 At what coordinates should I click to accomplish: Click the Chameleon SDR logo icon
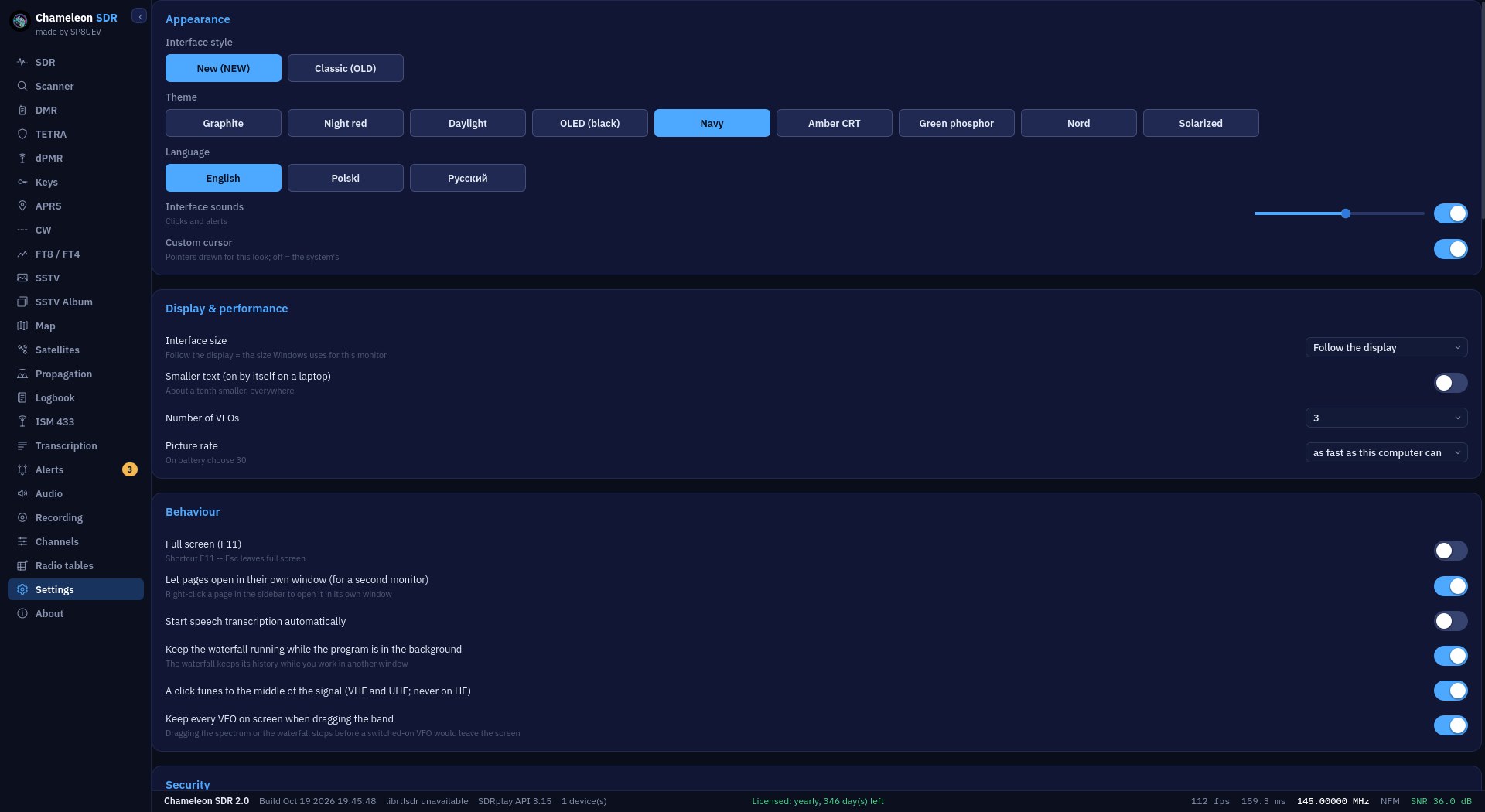(20, 21)
